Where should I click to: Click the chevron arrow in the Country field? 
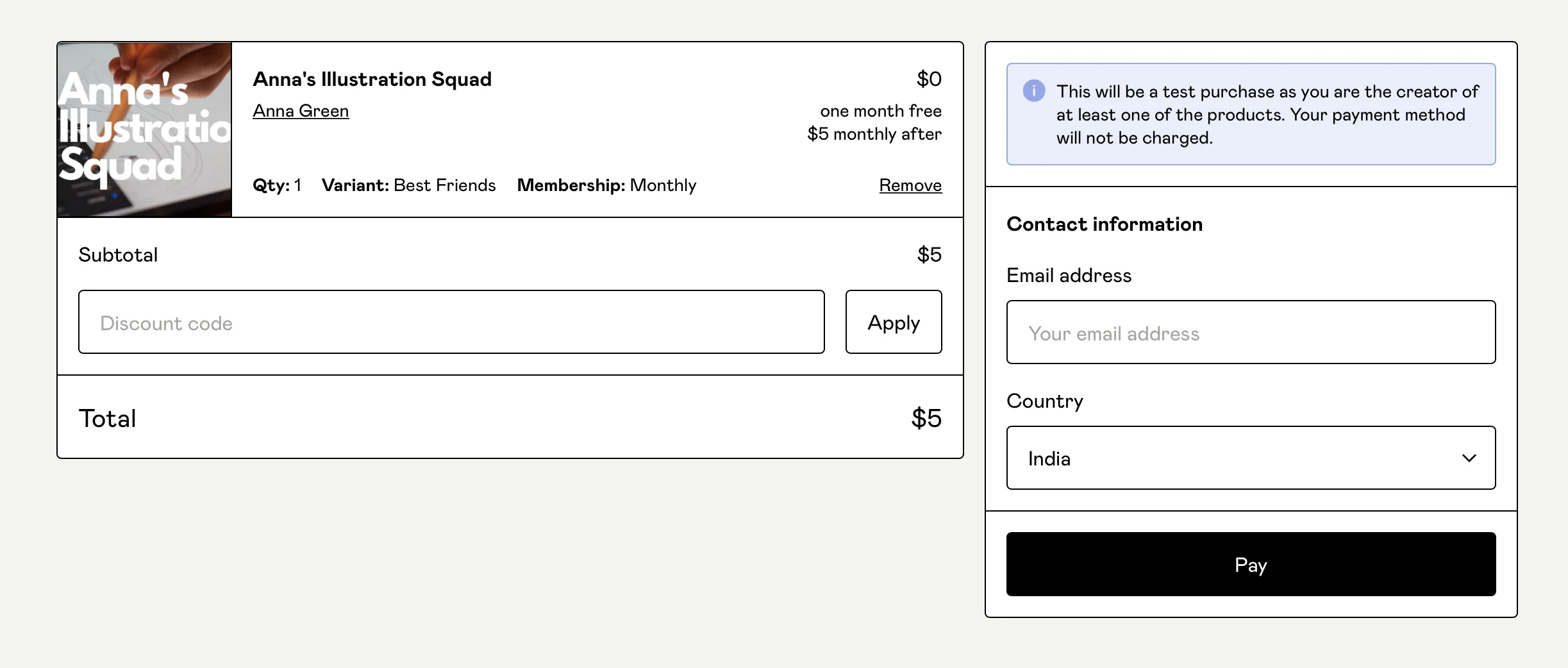1469,458
